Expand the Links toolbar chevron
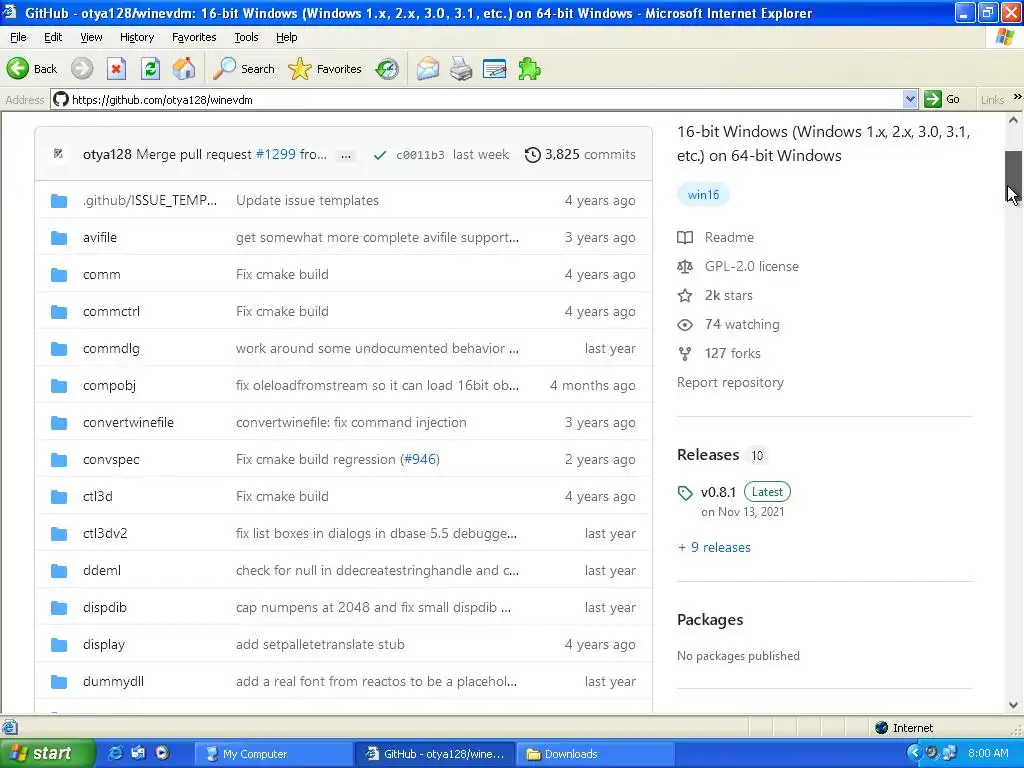 click(1017, 97)
